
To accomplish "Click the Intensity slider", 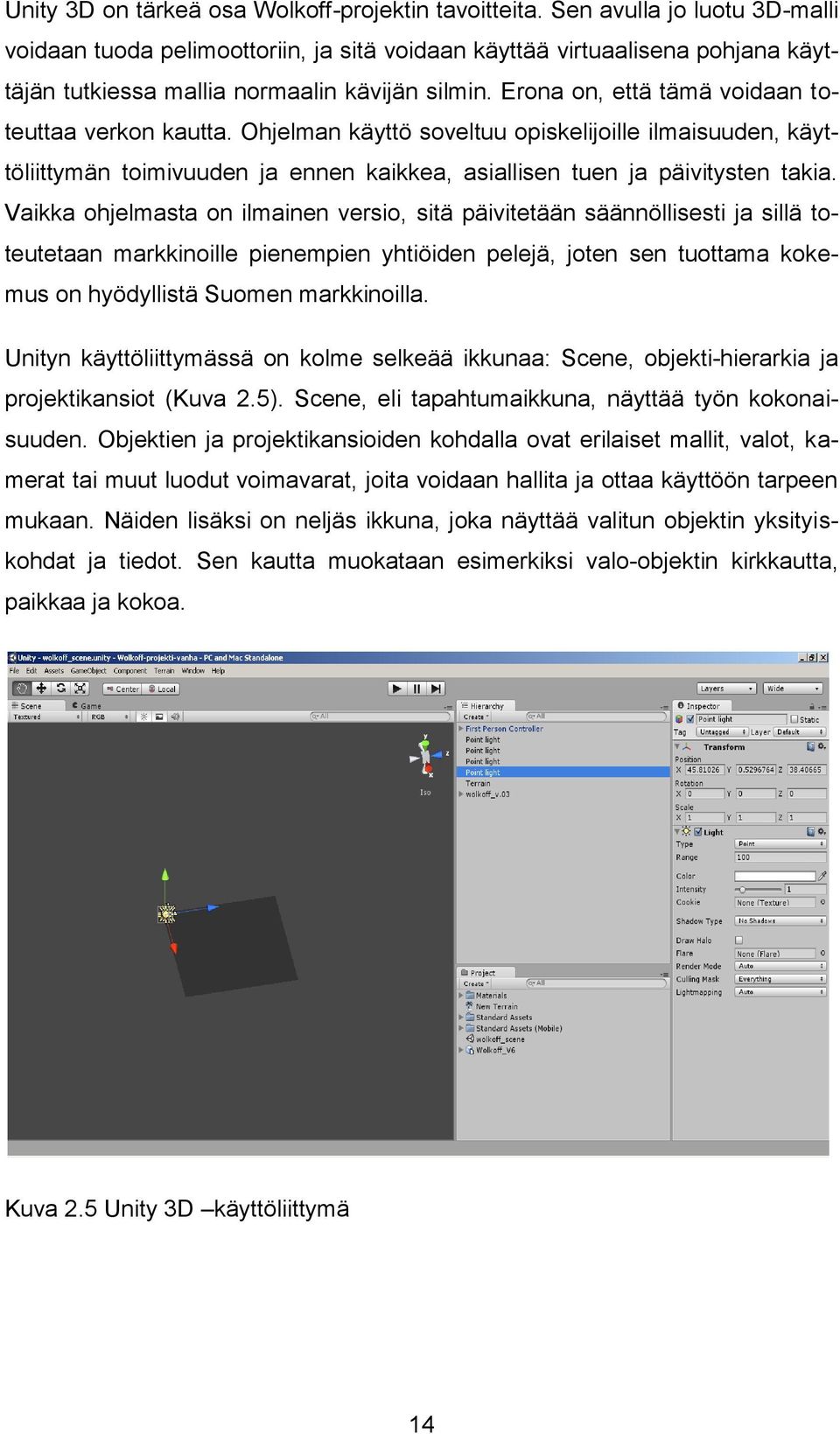I will point(758,889).
